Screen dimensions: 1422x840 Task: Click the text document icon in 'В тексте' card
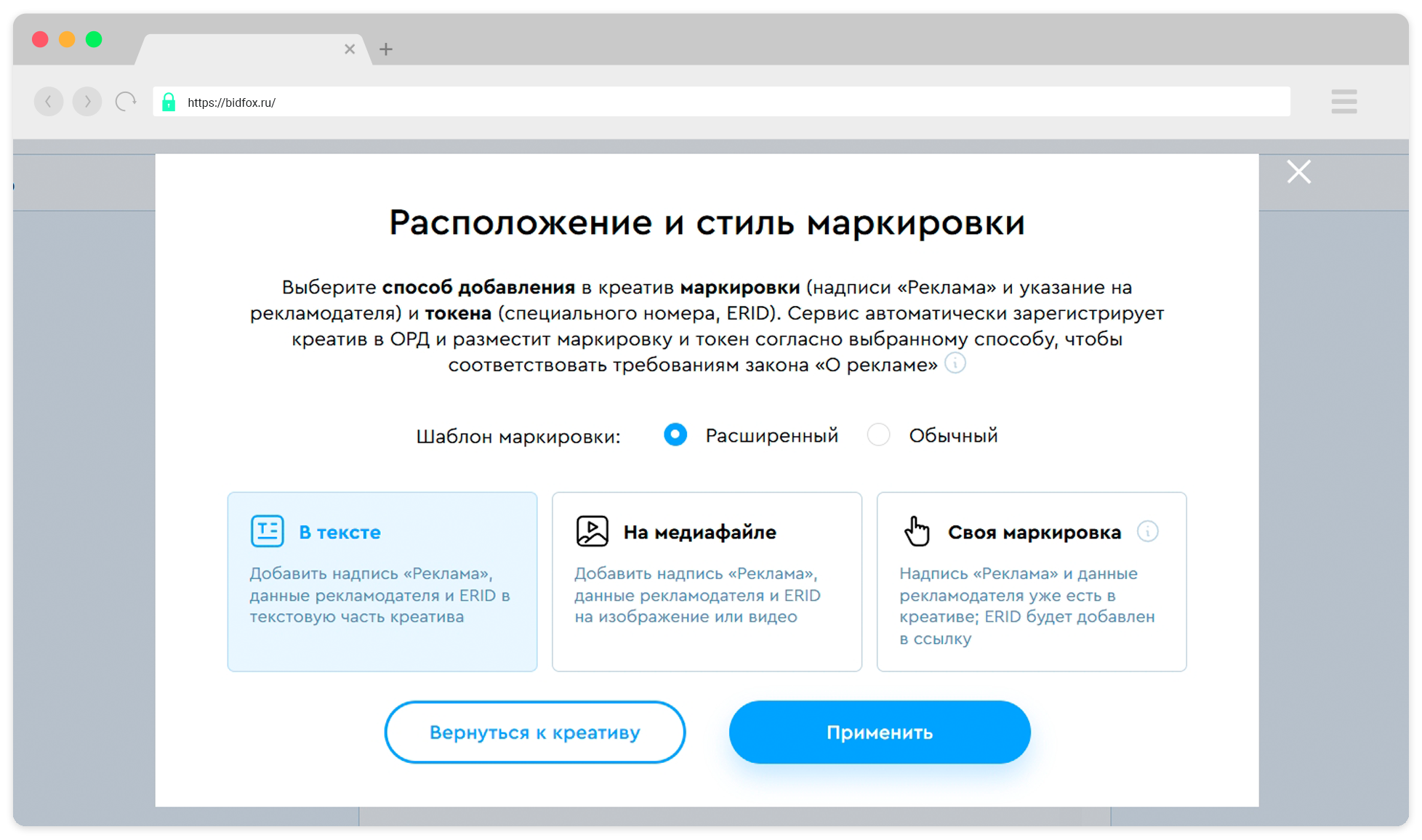(x=267, y=531)
